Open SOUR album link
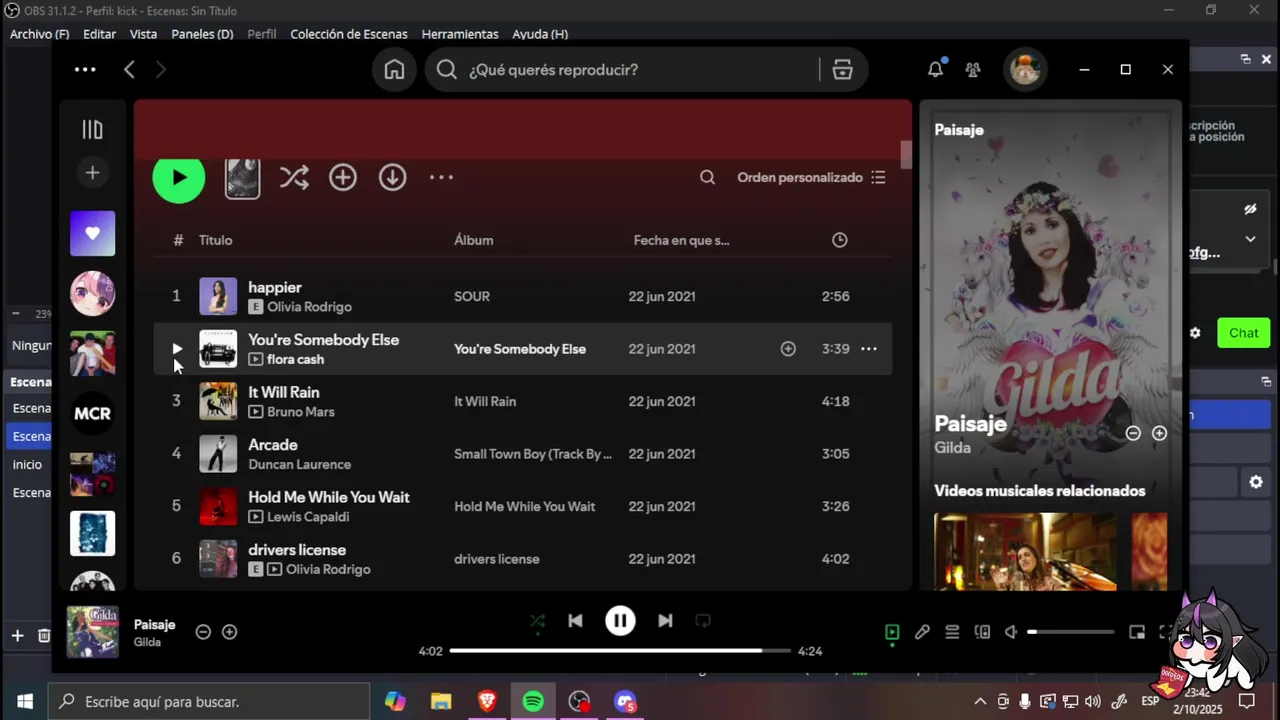Viewport: 1280px width, 720px height. tap(472, 296)
